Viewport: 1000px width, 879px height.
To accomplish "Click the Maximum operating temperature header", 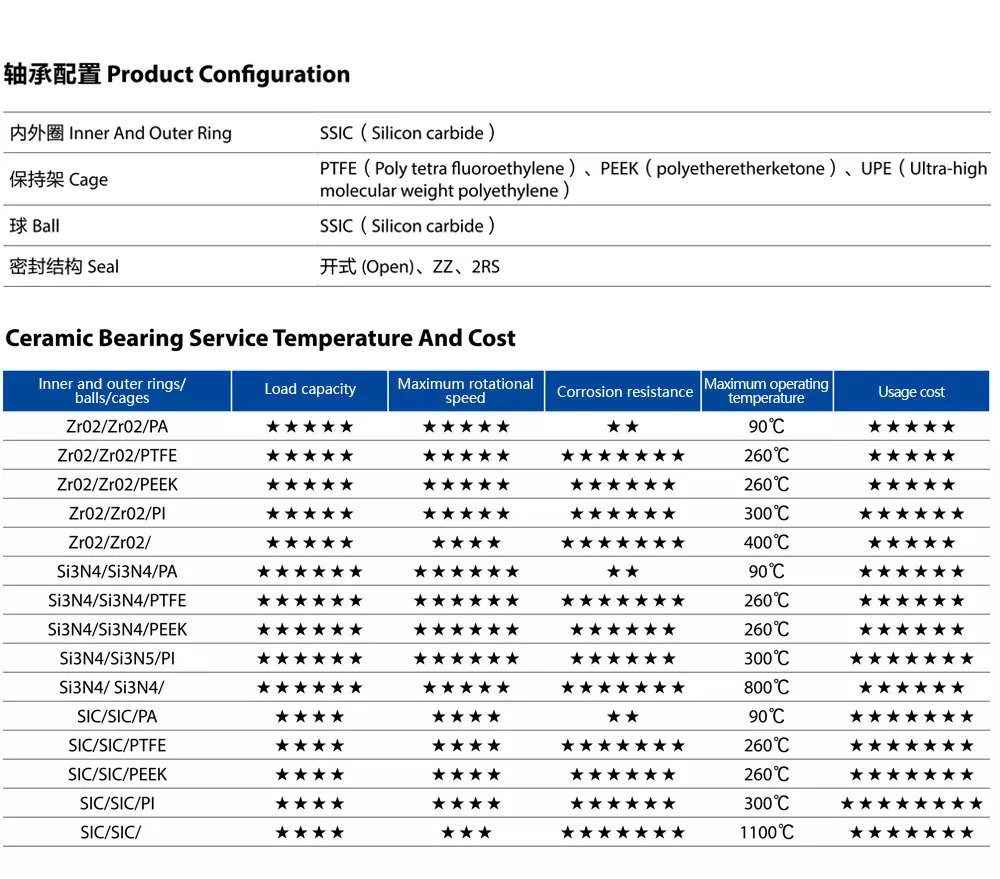I will coord(766,391).
